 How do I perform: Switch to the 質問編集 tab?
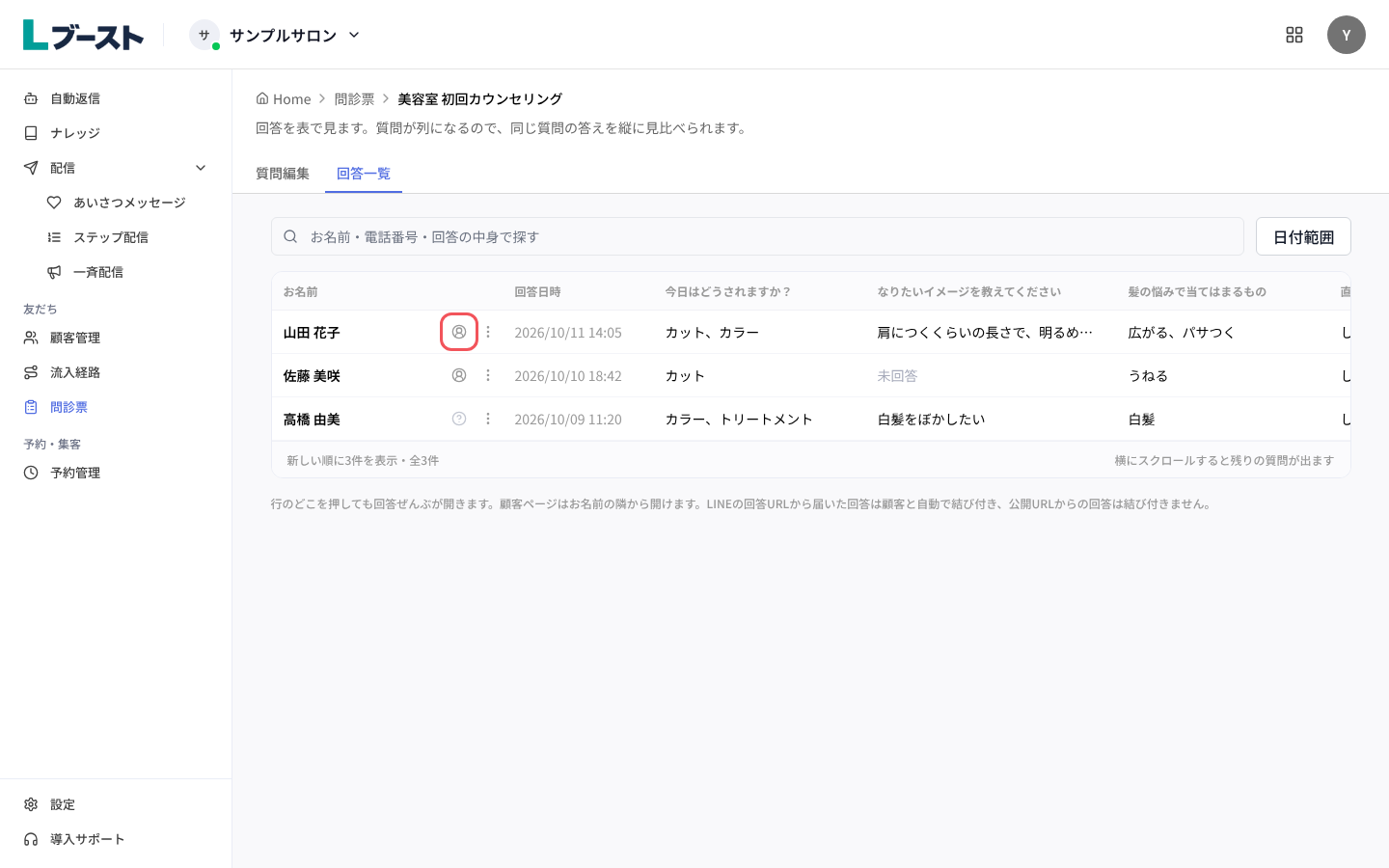click(x=283, y=174)
